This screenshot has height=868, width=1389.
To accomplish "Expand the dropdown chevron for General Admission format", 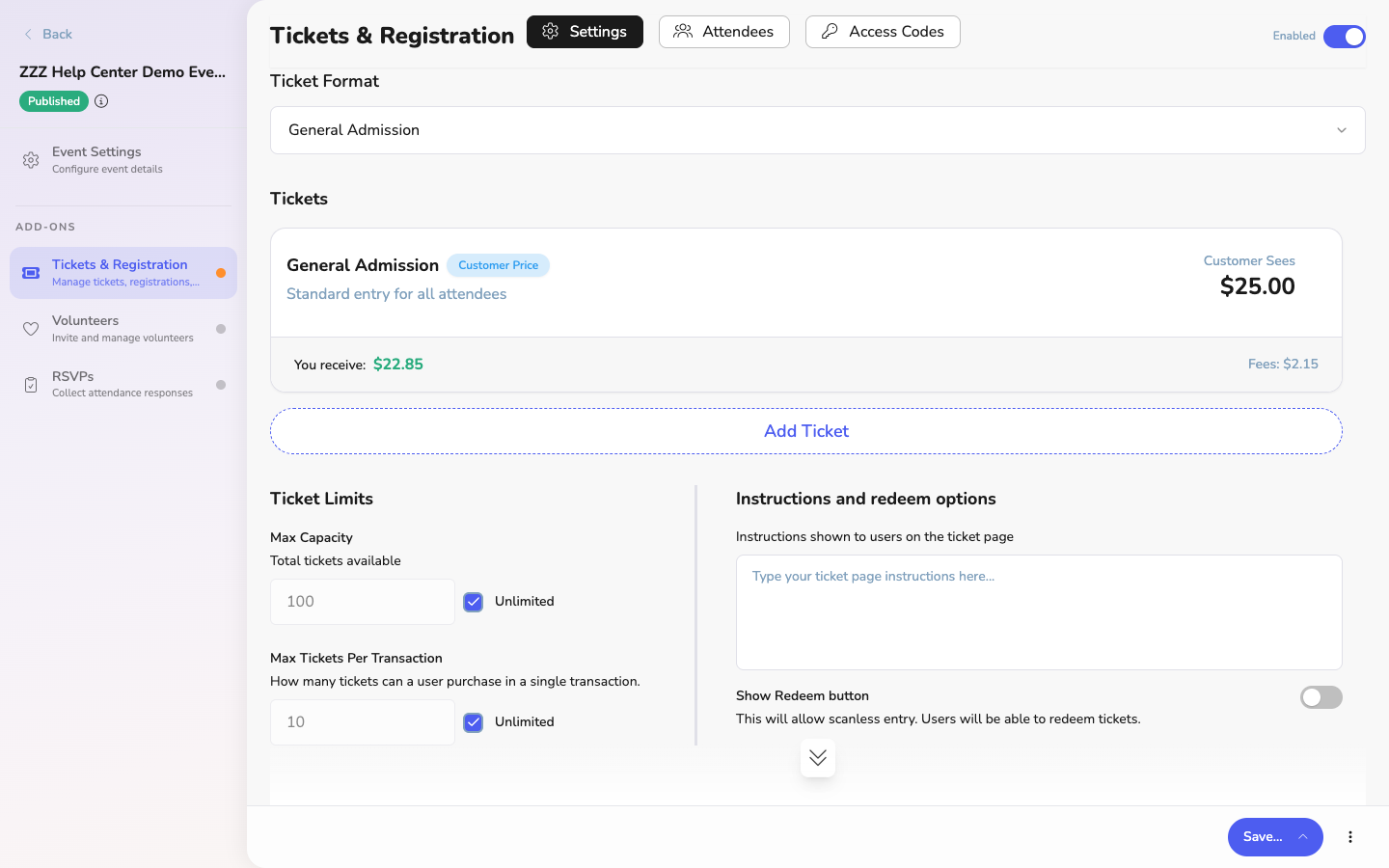I will point(1342,130).
